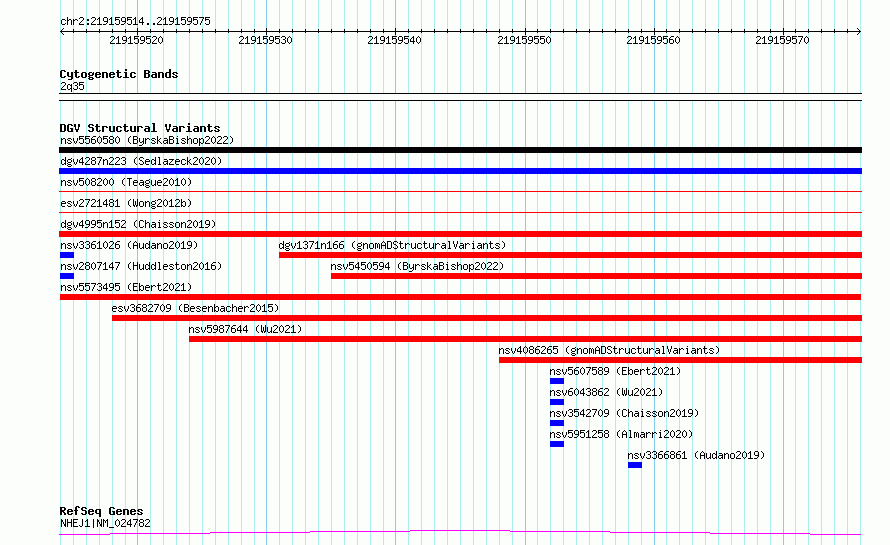This screenshot has height=545, width=890.
Task: Click blue bar under nsv5607589
Action: (x=557, y=381)
